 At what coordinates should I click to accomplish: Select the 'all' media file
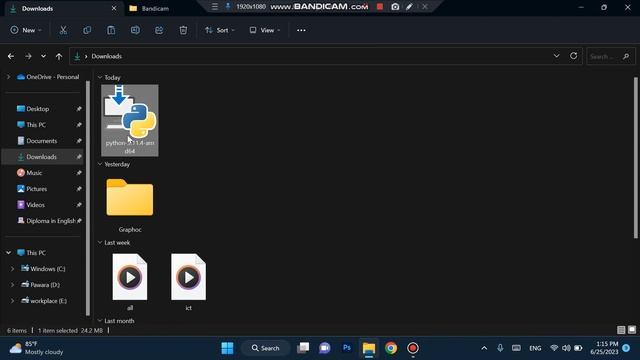click(x=130, y=282)
